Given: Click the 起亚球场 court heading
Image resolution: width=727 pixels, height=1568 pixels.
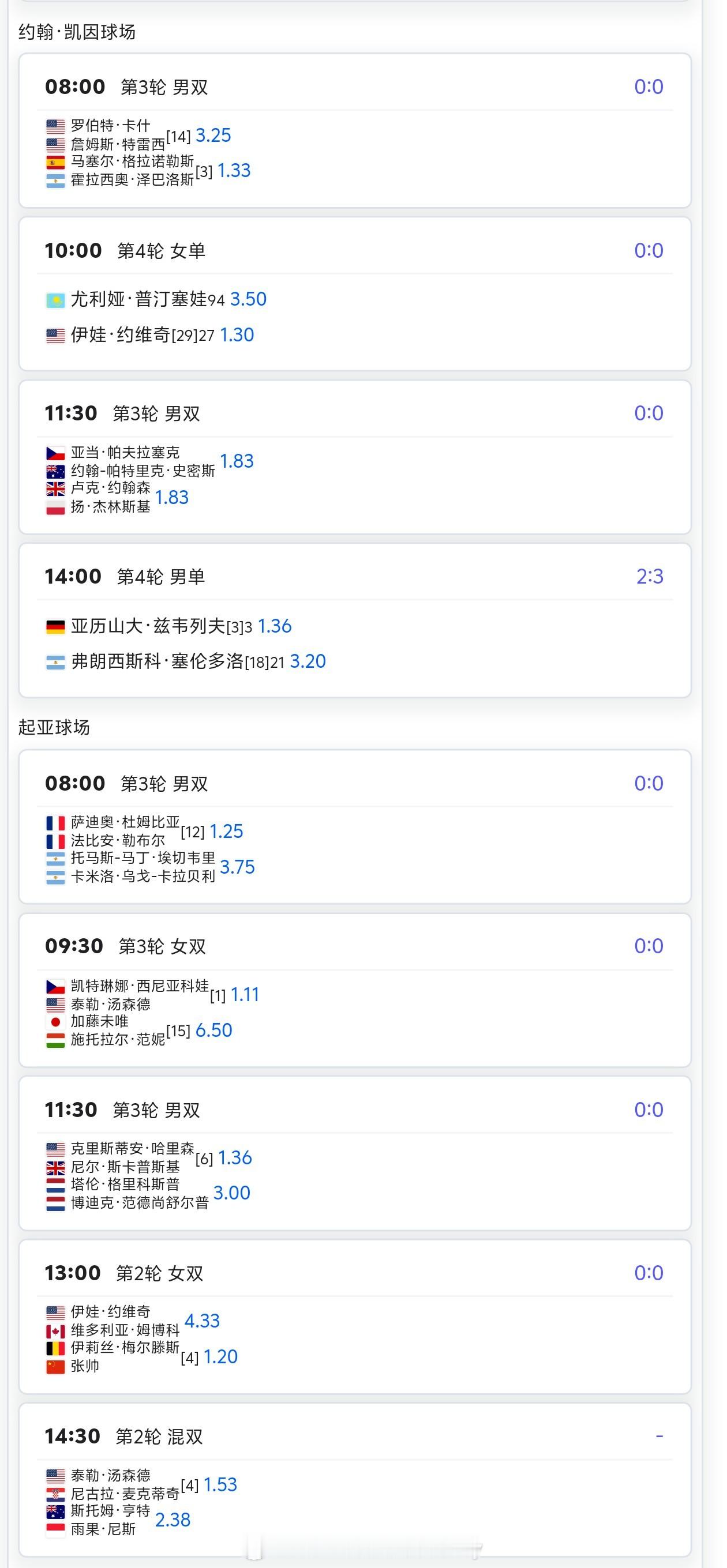Looking at the screenshot, I should (x=54, y=727).
